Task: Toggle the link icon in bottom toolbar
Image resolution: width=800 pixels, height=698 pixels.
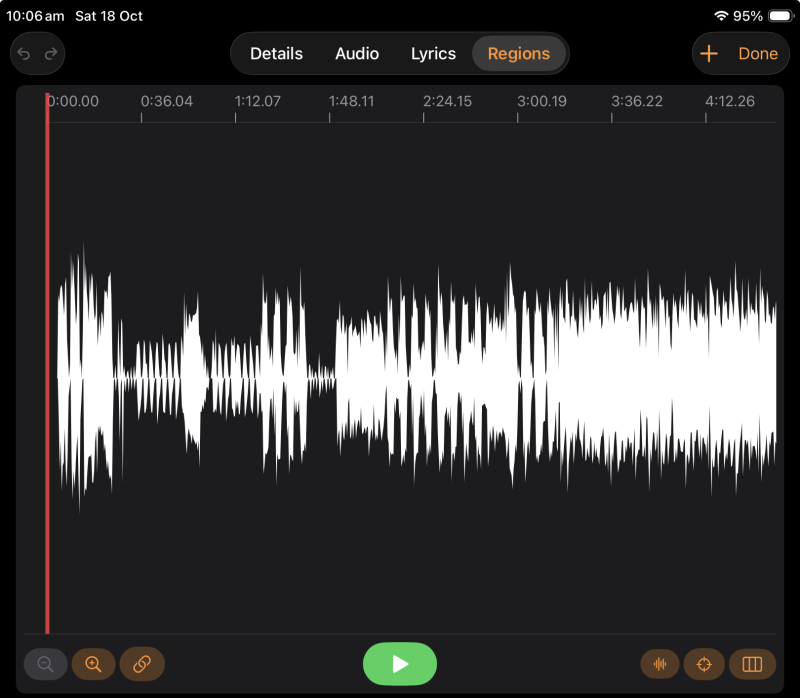Action: click(142, 664)
